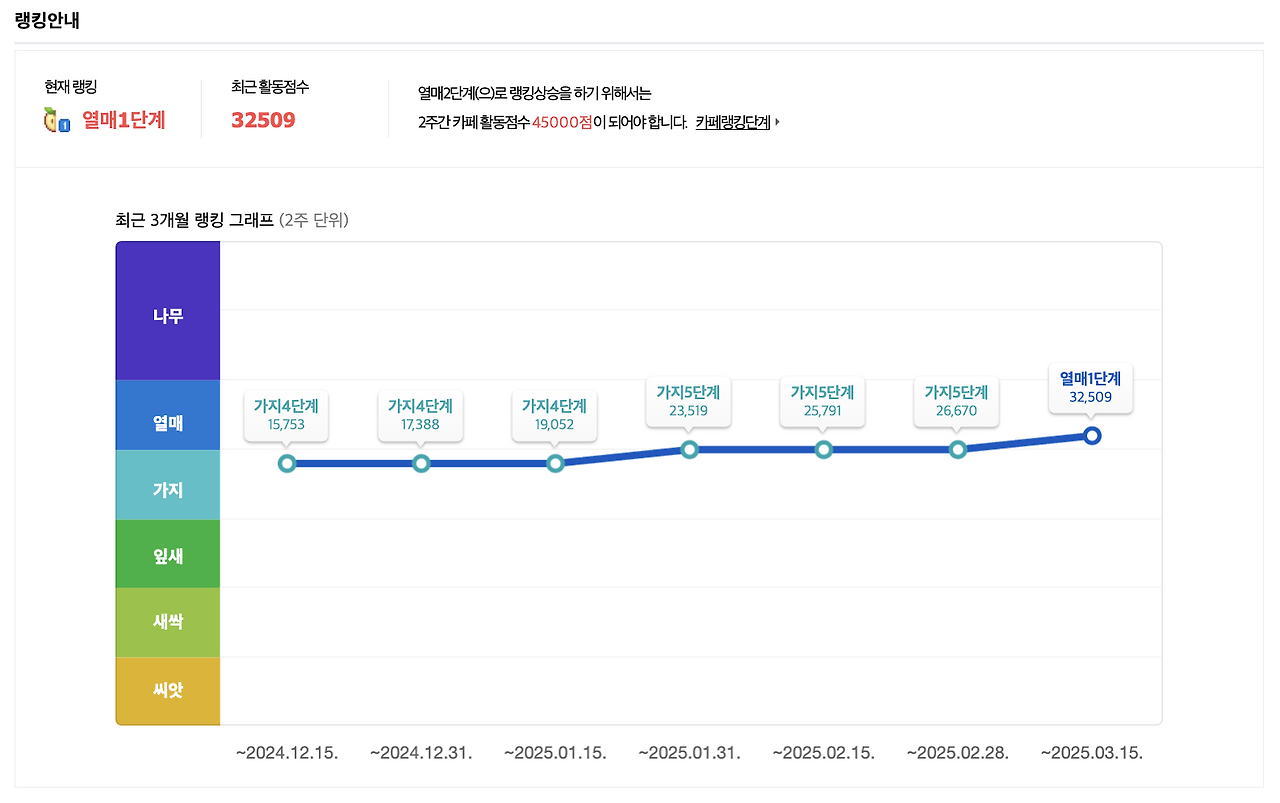Screen dimensions: 1280x803
Task: Expand the 카페랭킹단계 arrow chevron
Action: pos(777,120)
